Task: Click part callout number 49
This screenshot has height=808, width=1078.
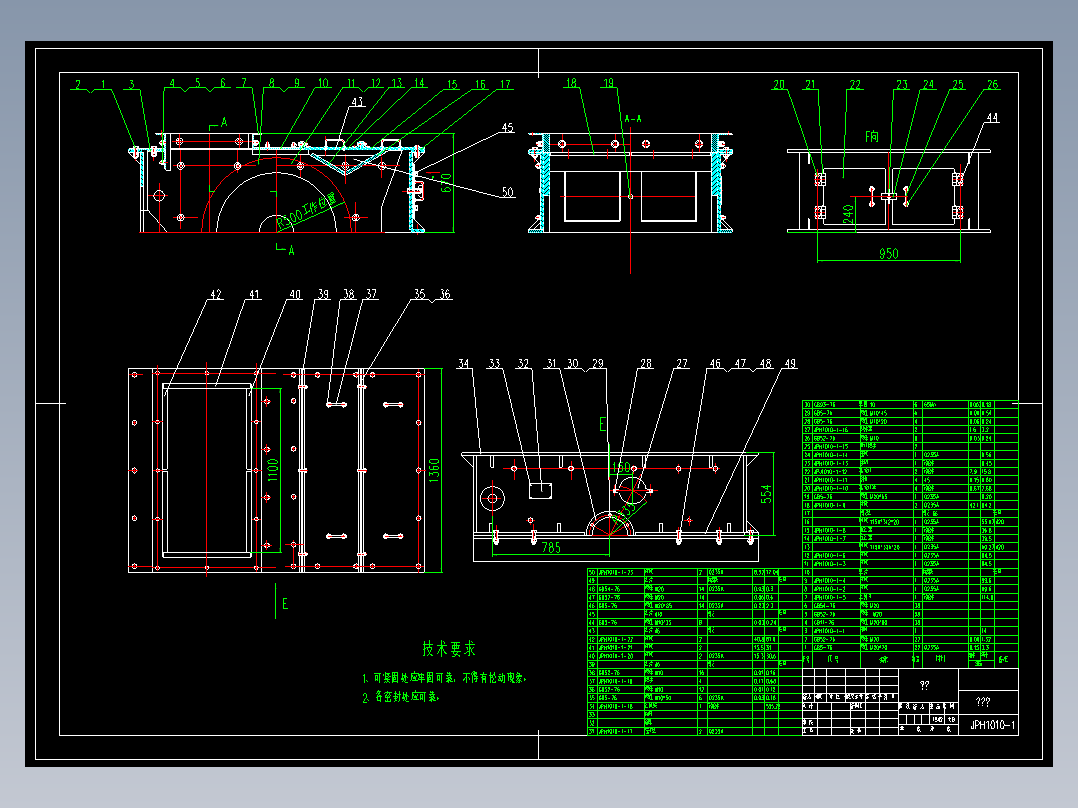Action: (790, 363)
